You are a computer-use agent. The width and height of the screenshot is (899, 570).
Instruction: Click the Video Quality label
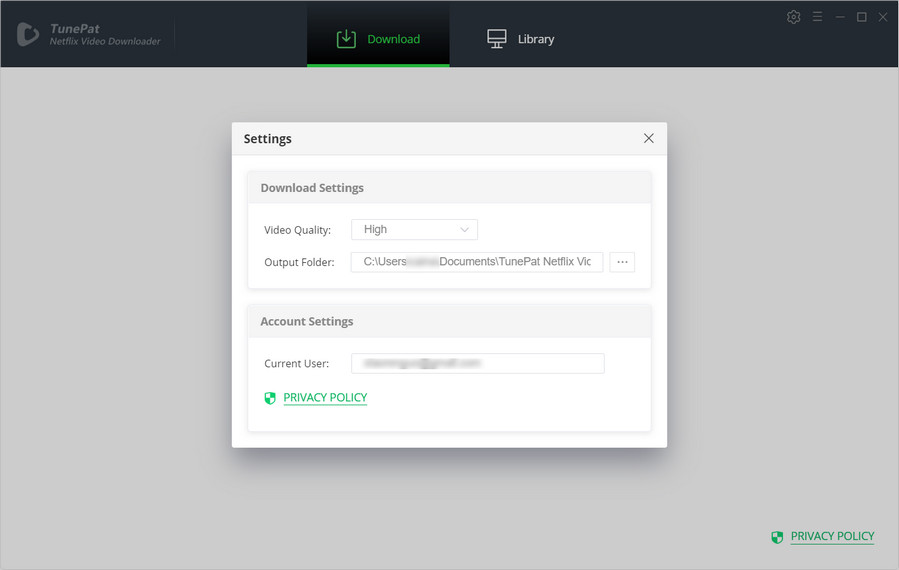(298, 230)
